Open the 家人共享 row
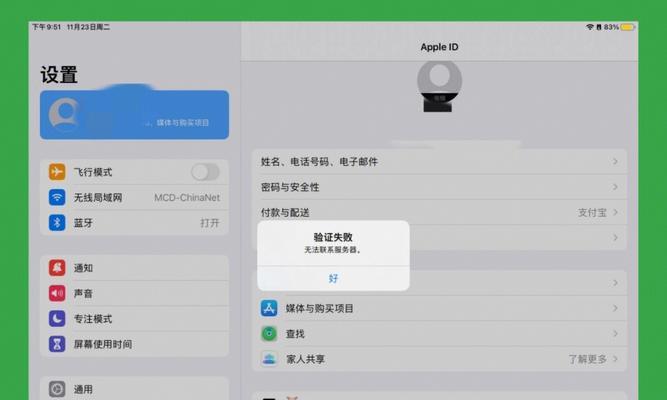 point(439,359)
